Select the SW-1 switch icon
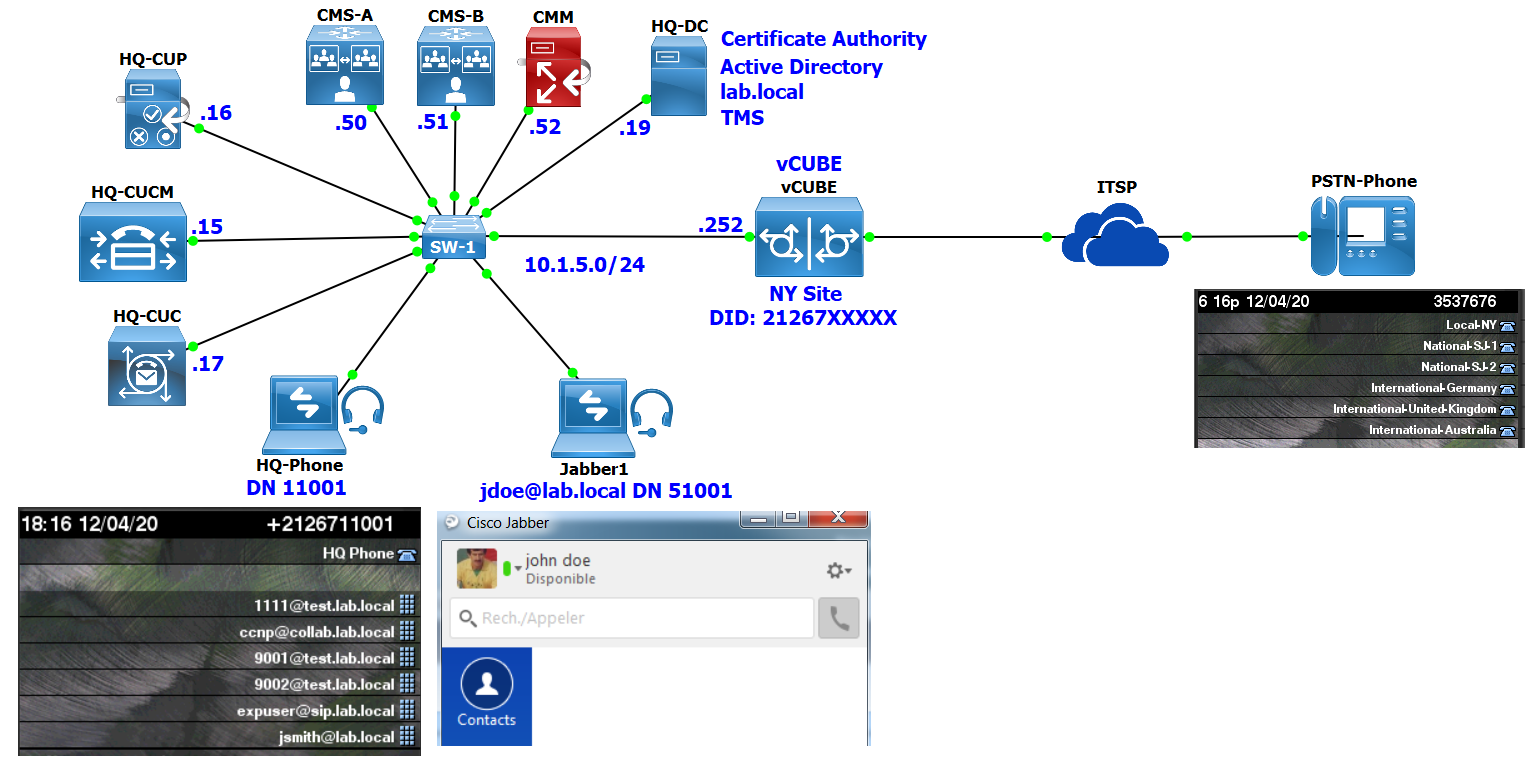Image resolution: width=1530 pixels, height=759 pixels. coord(454,239)
